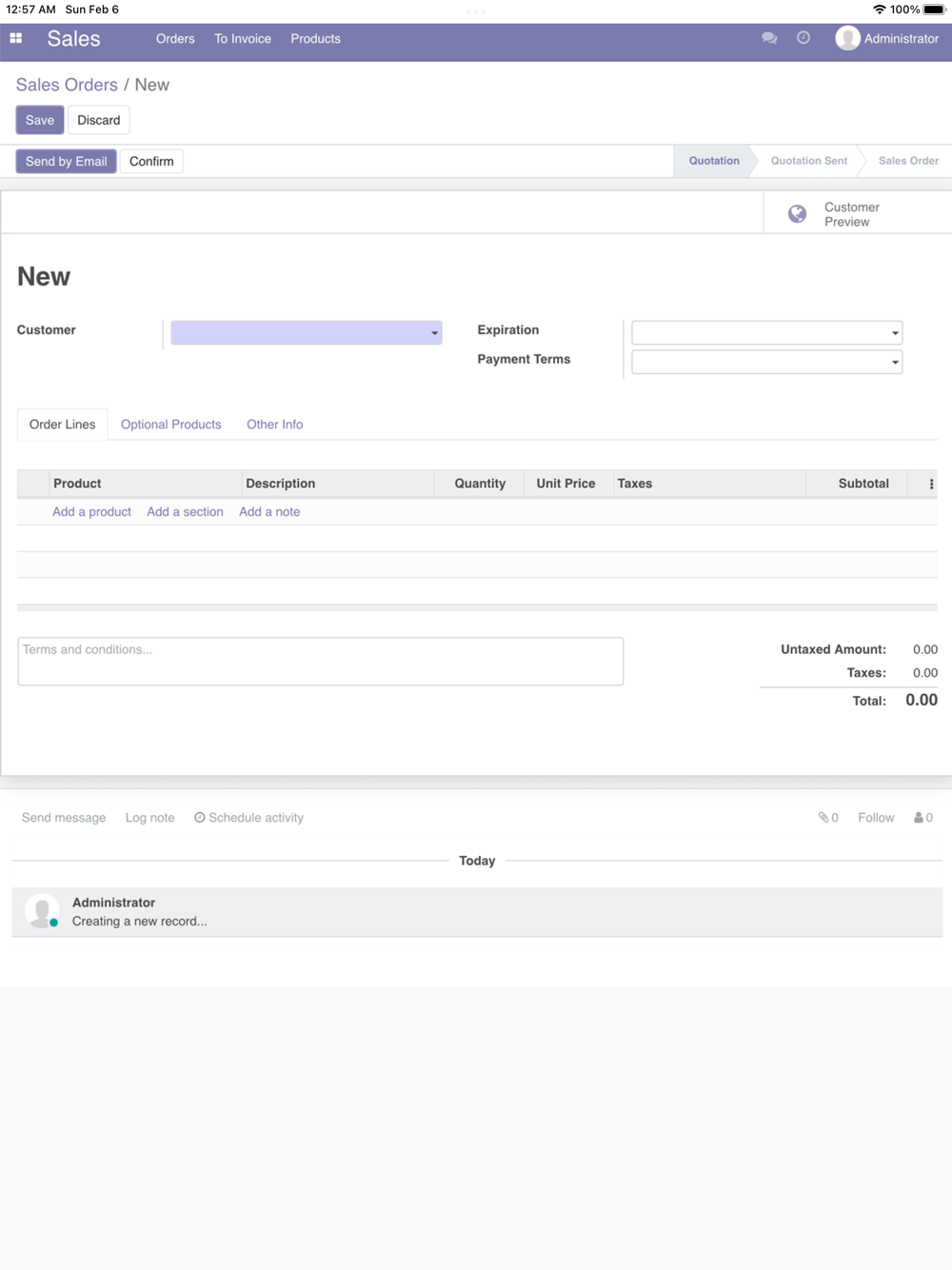The image size is (952, 1270).
Task: Open the apps grid home menu icon
Action: (16, 39)
